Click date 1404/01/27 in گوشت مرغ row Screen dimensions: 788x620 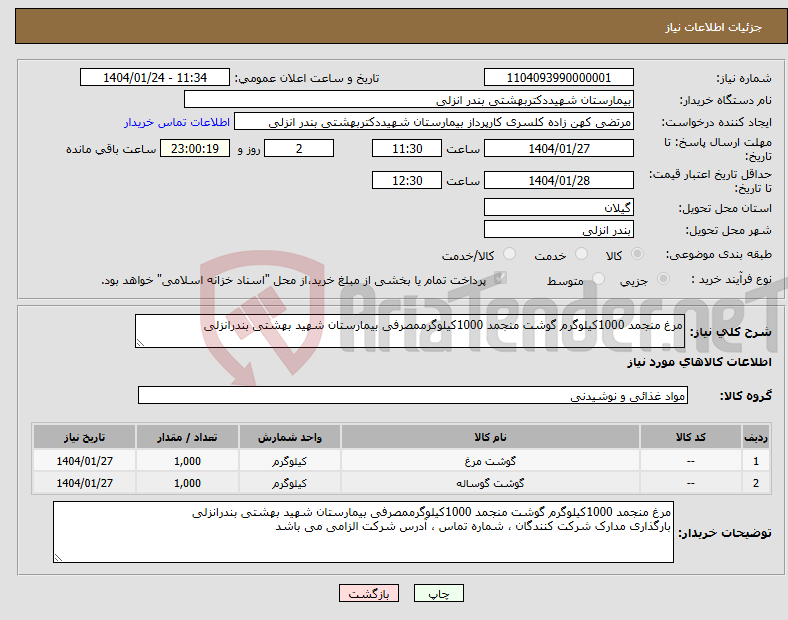pos(84,461)
